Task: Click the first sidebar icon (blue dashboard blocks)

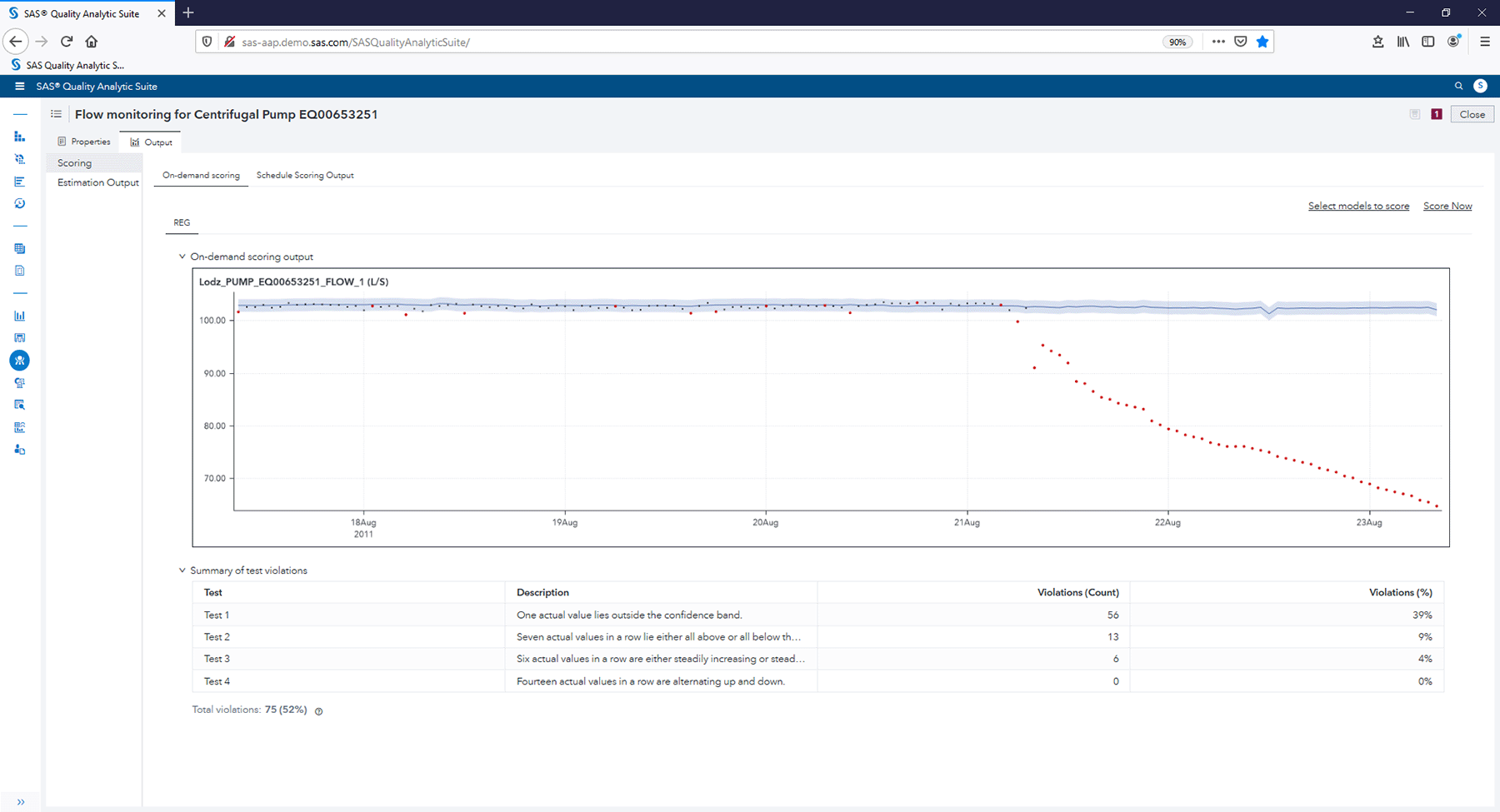Action: click(20, 137)
